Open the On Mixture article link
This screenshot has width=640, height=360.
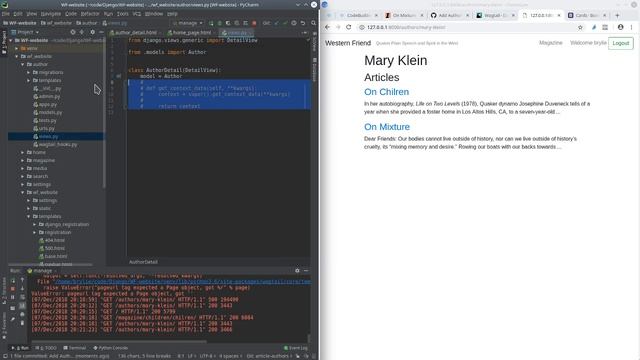pyautogui.click(x=387, y=127)
